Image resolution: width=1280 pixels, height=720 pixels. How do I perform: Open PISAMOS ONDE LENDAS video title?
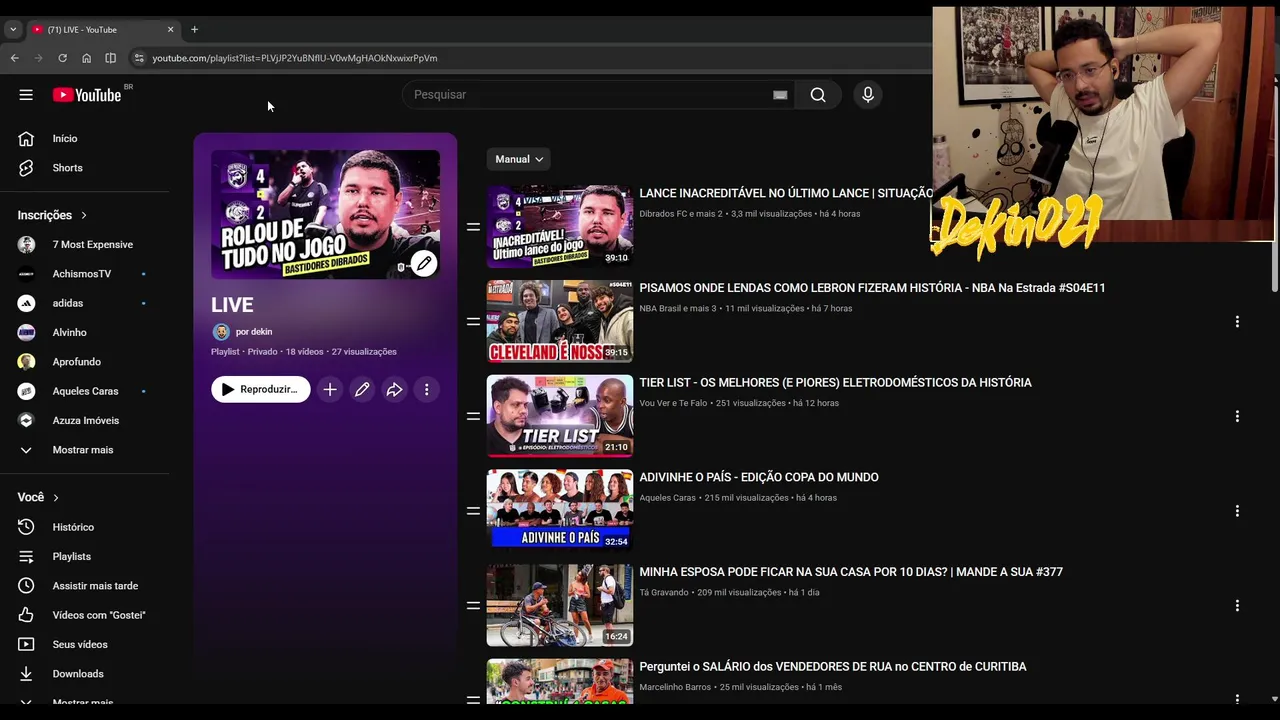tap(872, 288)
